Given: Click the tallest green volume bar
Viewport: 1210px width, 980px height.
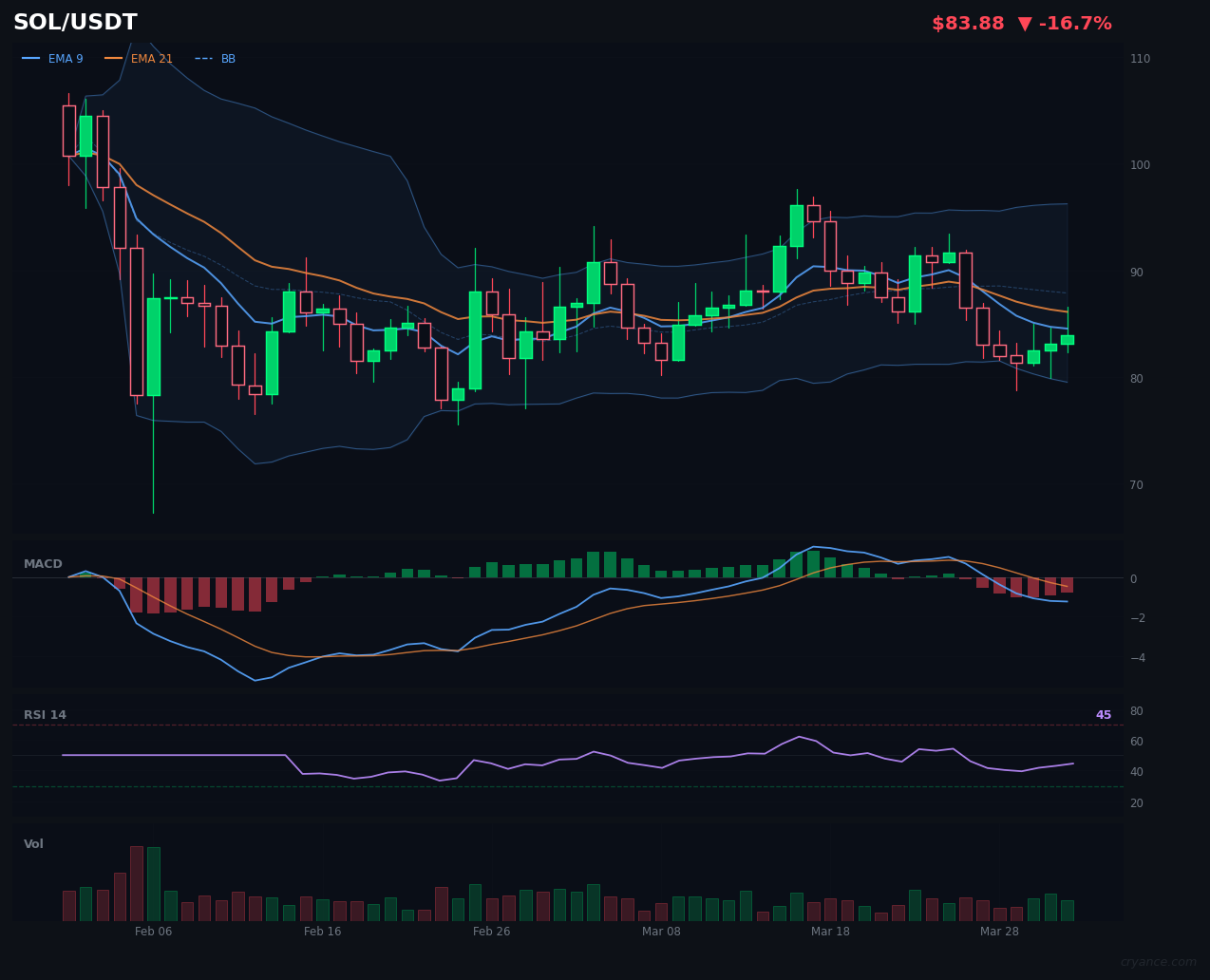Looking at the screenshot, I should coord(154,883).
